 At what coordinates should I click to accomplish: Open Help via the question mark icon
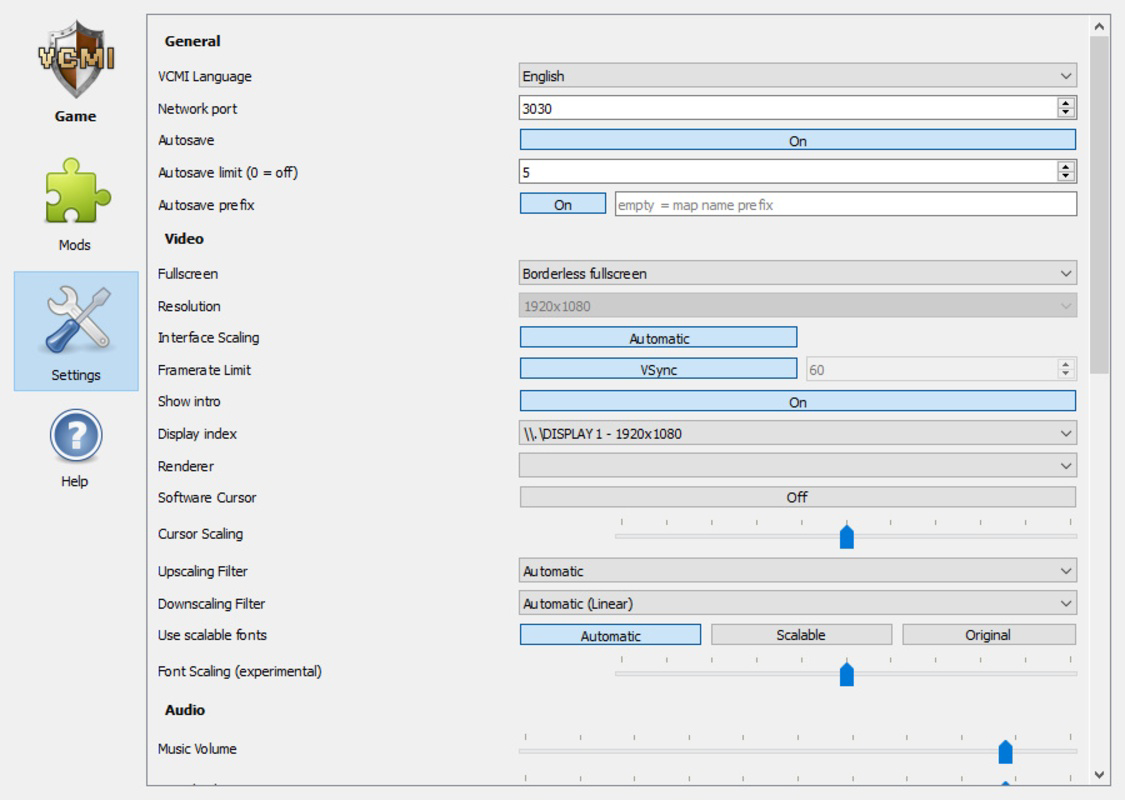point(76,436)
